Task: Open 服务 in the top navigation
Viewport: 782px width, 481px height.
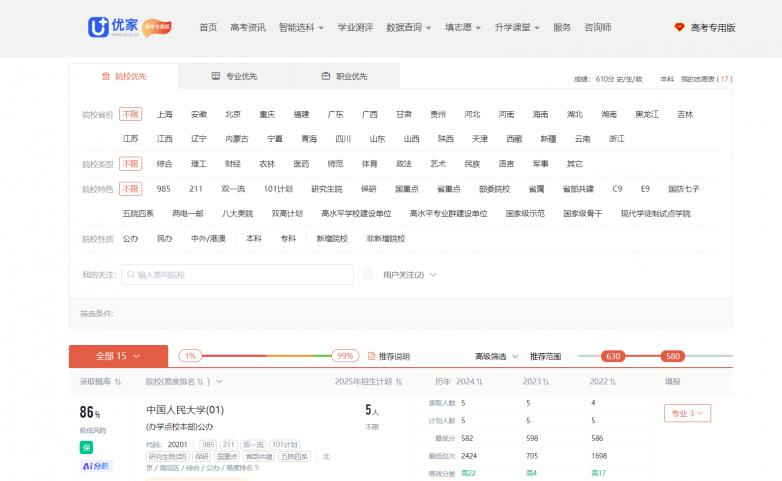Action: pos(562,27)
